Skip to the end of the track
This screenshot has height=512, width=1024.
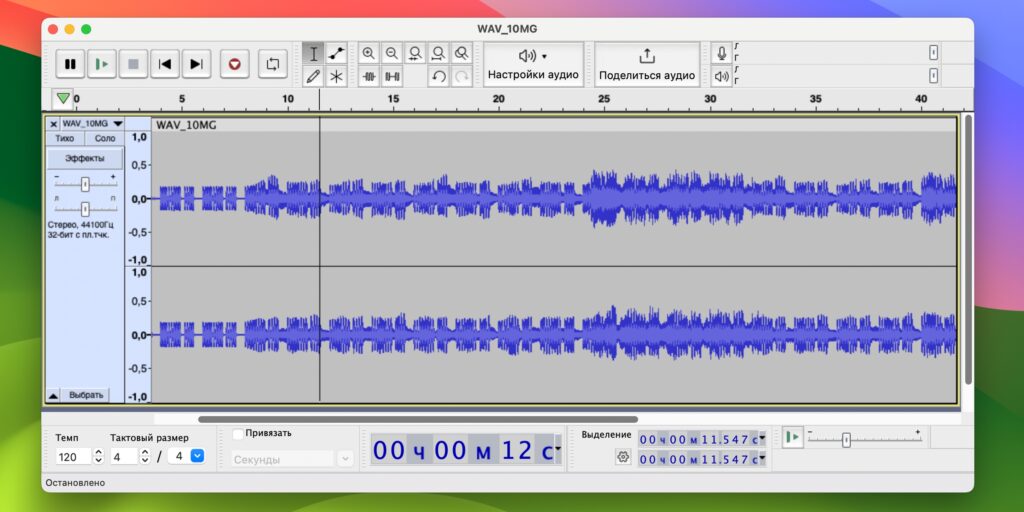pyautogui.click(x=196, y=64)
